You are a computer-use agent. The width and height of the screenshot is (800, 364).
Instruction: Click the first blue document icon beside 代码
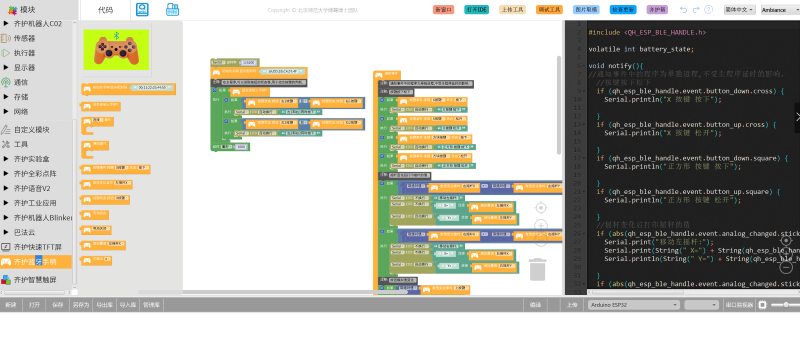click(x=142, y=10)
